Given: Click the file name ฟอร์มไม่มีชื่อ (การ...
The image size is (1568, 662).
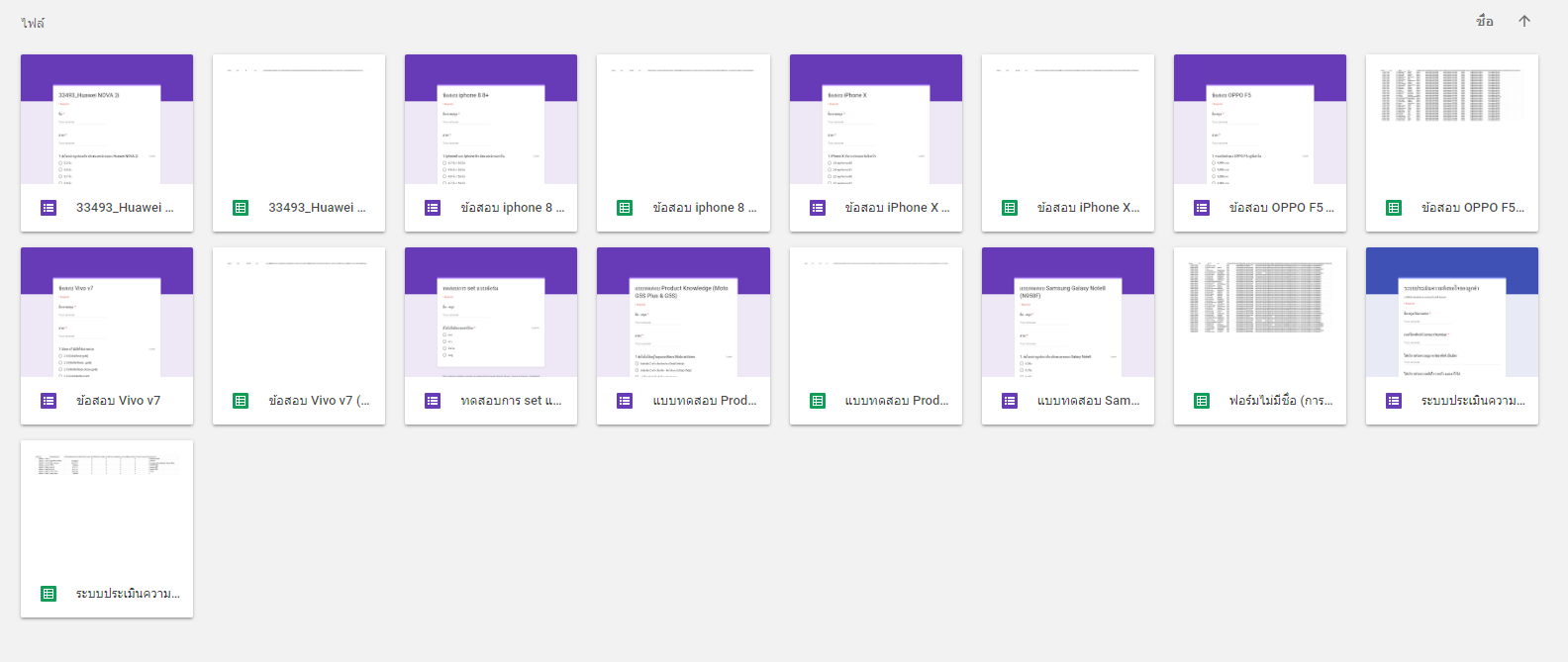Looking at the screenshot, I should click(1281, 401).
